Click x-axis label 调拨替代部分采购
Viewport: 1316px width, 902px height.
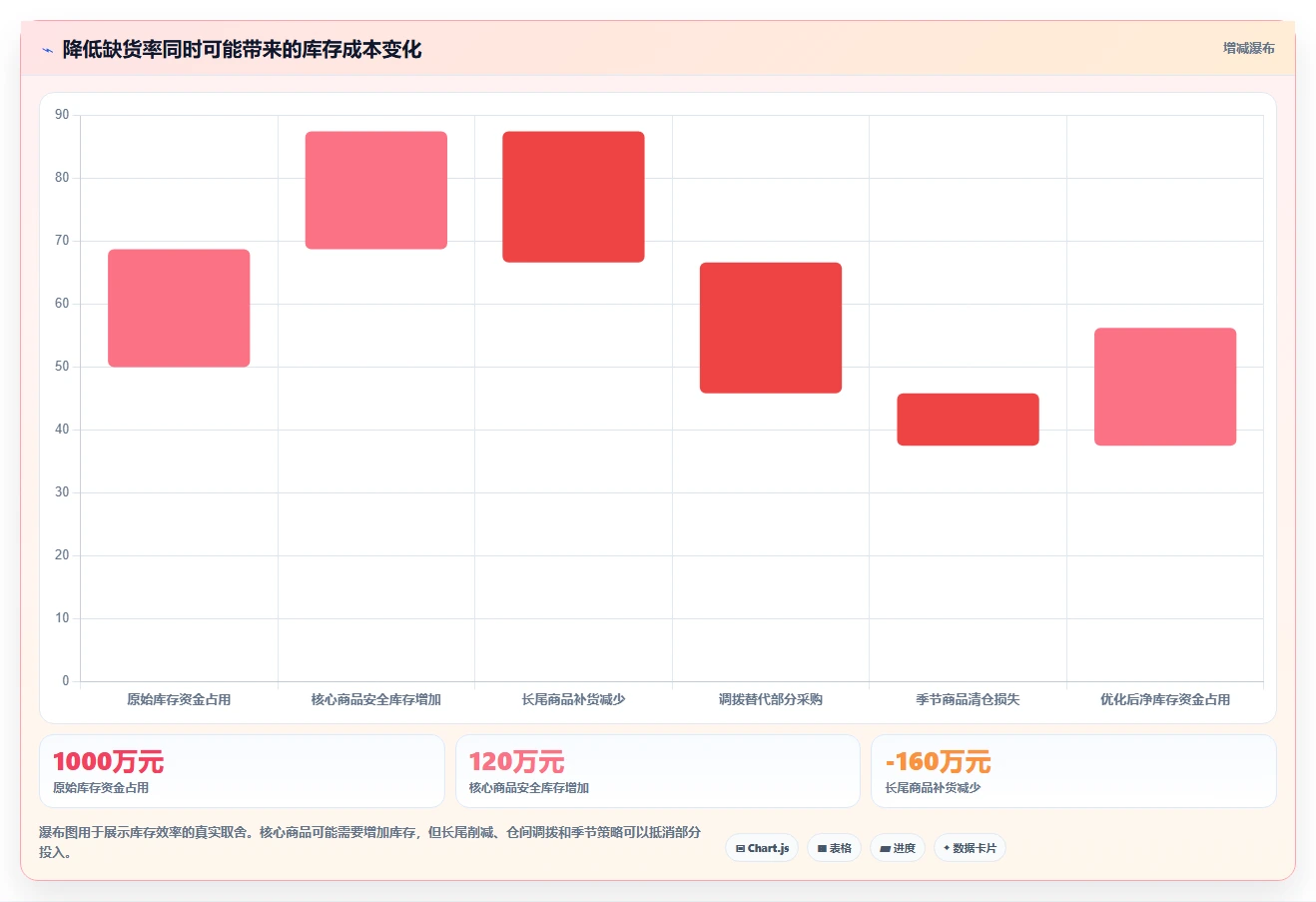coord(771,699)
